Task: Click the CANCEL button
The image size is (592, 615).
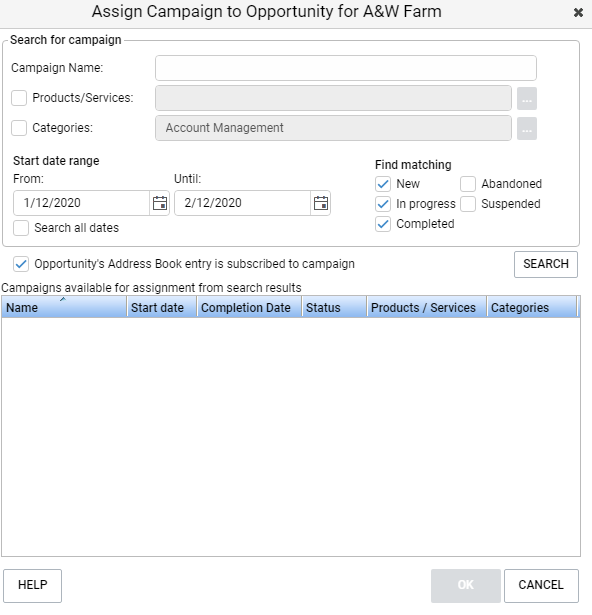Action: (541, 586)
